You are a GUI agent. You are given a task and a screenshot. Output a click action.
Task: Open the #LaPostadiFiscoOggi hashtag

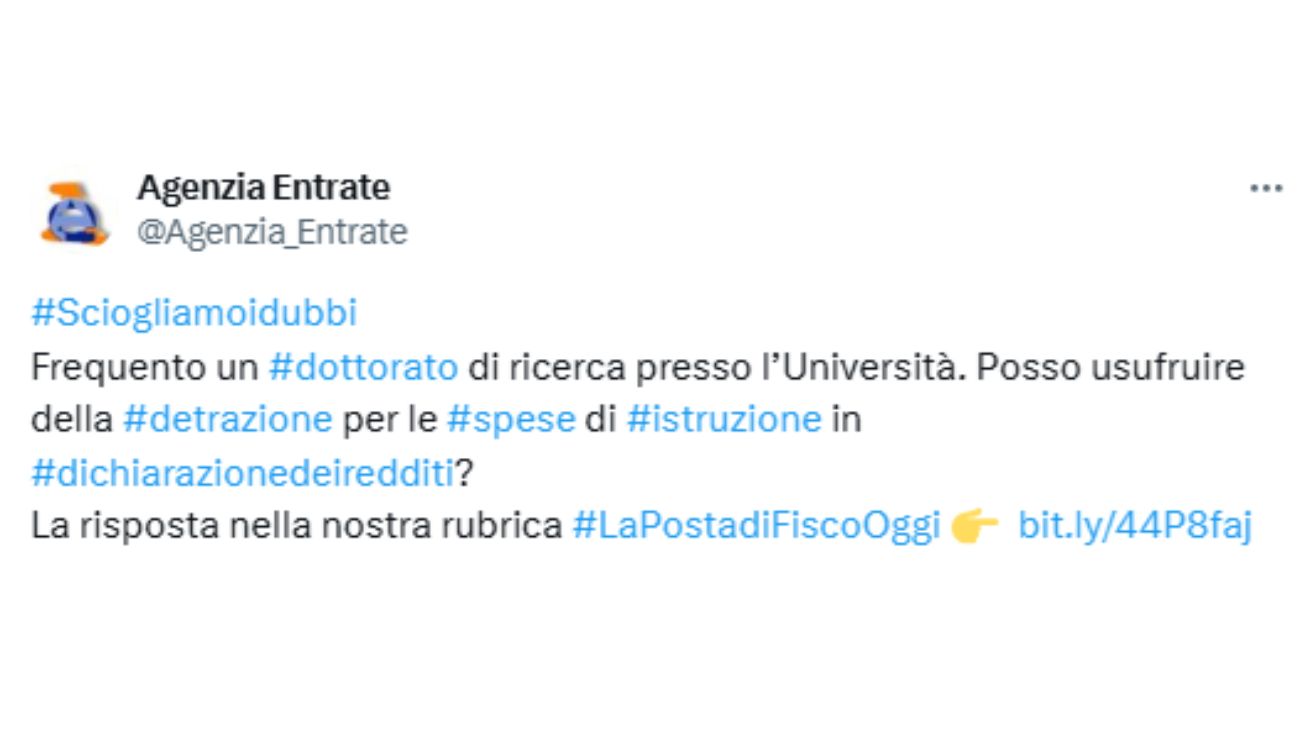pyautogui.click(x=756, y=526)
